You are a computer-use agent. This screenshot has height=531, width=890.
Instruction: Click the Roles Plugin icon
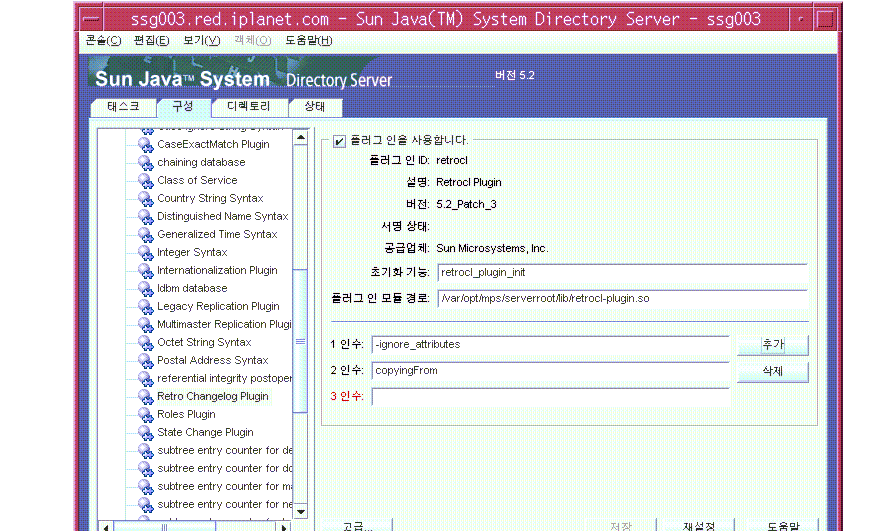click(146, 415)
